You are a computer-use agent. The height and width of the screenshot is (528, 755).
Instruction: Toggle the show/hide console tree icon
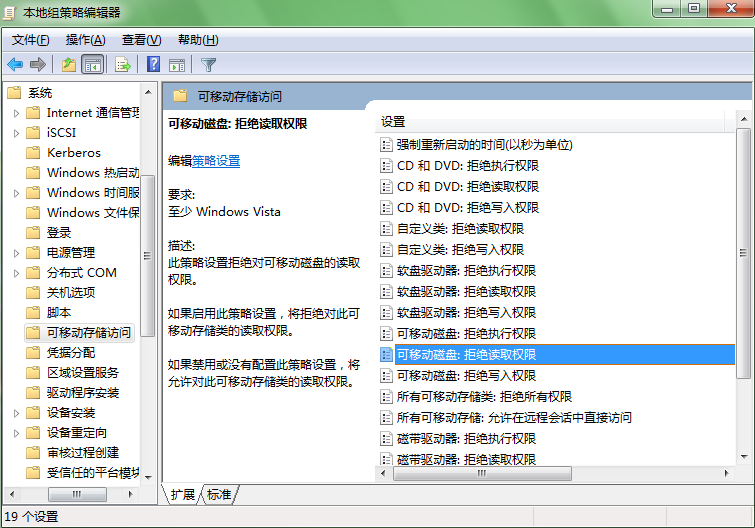pyautogui.click(x=92, y=64)
